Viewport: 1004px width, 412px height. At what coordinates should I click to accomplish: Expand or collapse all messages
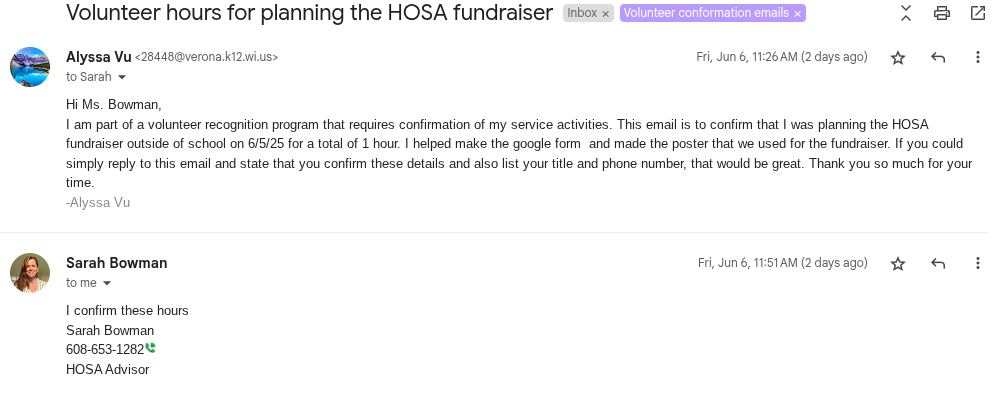906,13
